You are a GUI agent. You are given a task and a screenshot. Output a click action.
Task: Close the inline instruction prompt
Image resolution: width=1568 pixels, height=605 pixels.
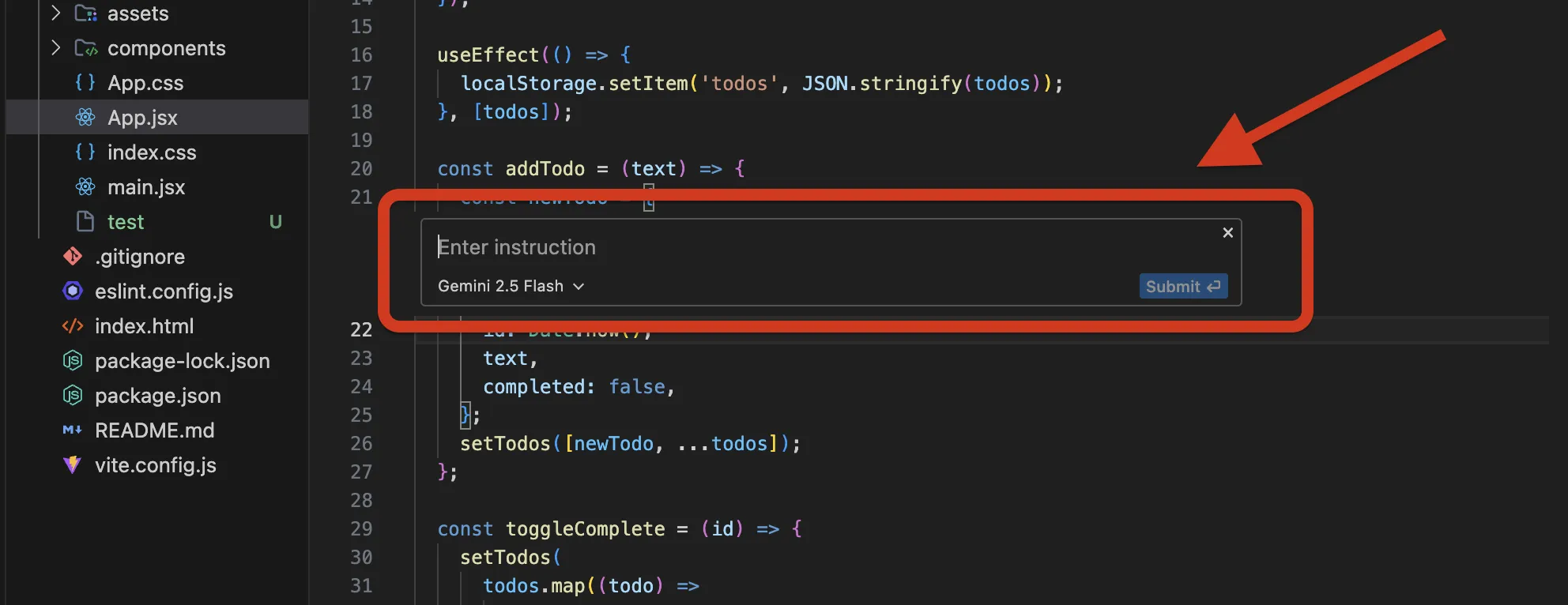pyautogui.click(x=1227, y=232)
